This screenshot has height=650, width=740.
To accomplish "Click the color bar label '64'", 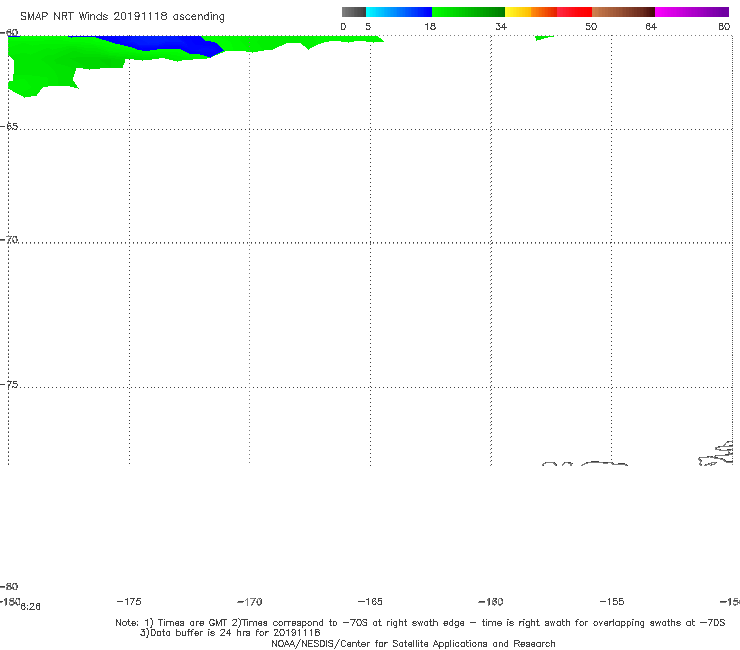I will coord(651,26).
